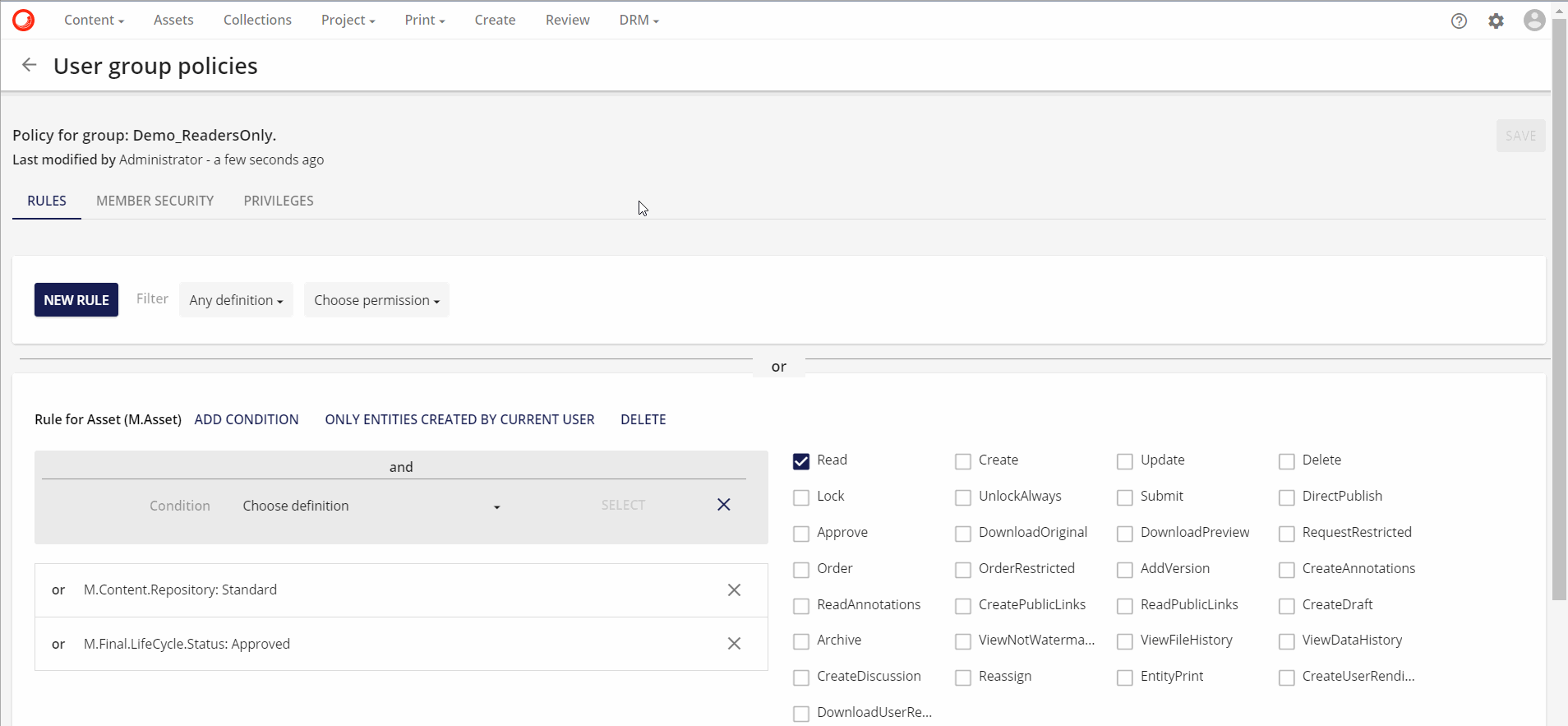Viewport: 1568px width, 726px height.
Task: Delete the Asset rule
Action: click(643, 419)
